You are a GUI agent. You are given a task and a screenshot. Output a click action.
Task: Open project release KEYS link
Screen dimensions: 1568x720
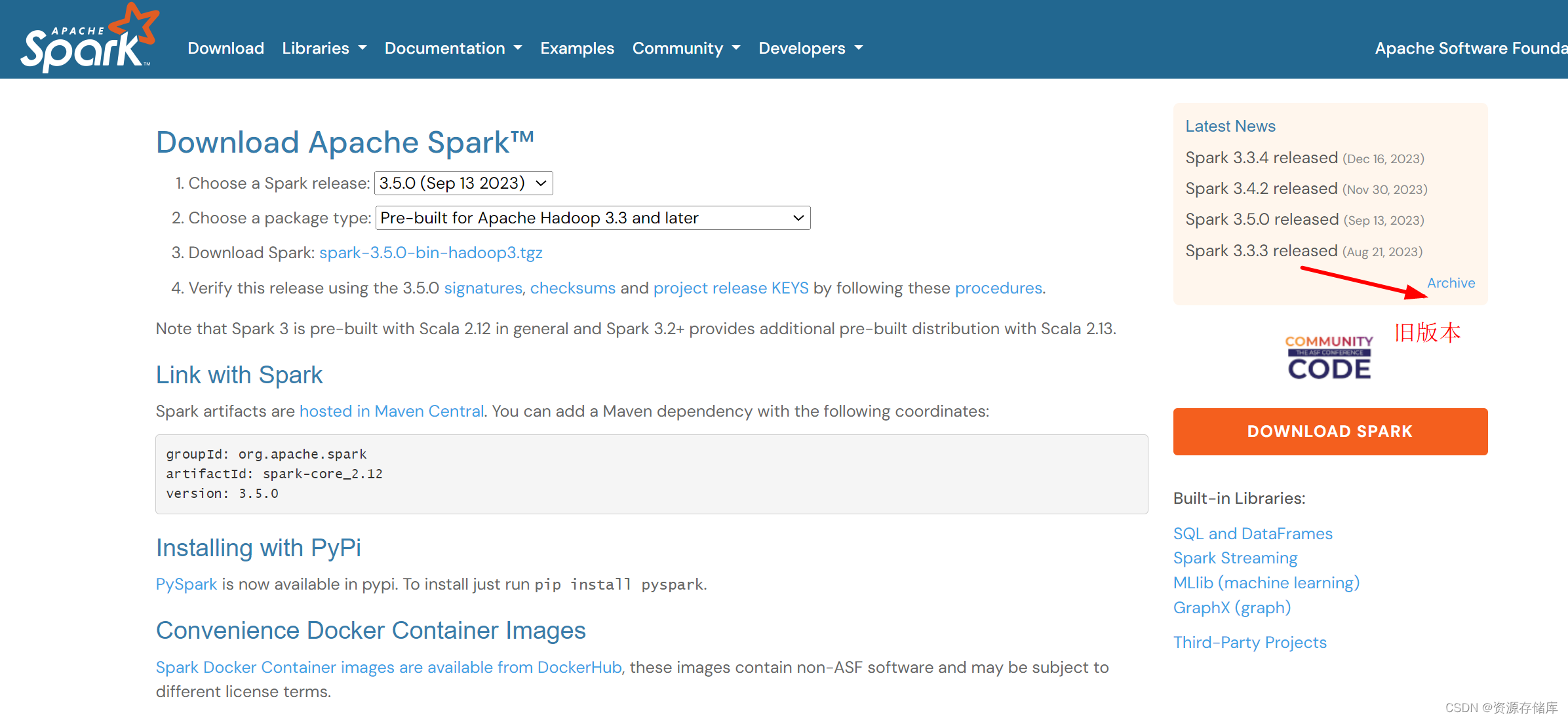click(x=730, y=288)
